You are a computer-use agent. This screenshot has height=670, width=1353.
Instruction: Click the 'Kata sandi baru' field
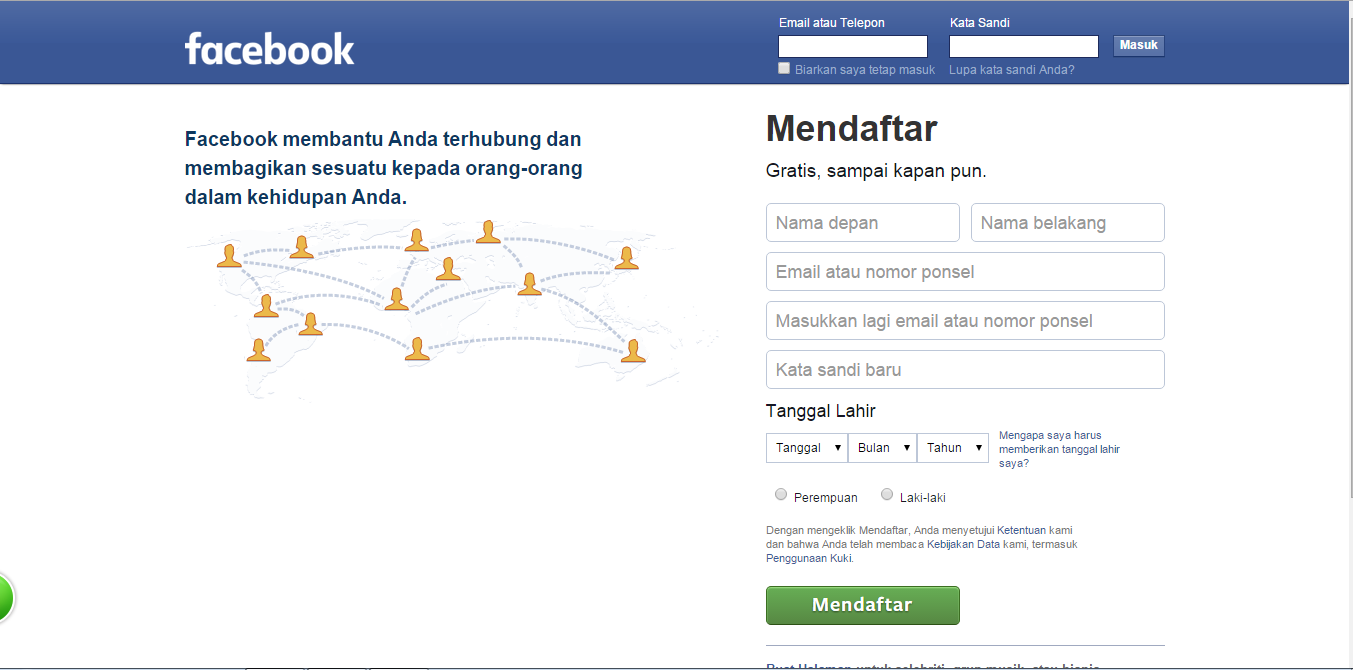pos(965,370)
